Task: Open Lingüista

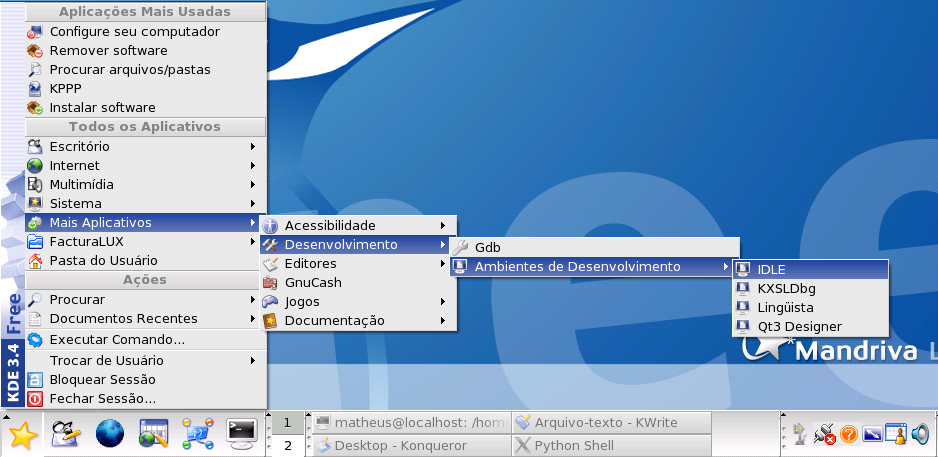Action: pyautogui.click(x=810, y=308)
